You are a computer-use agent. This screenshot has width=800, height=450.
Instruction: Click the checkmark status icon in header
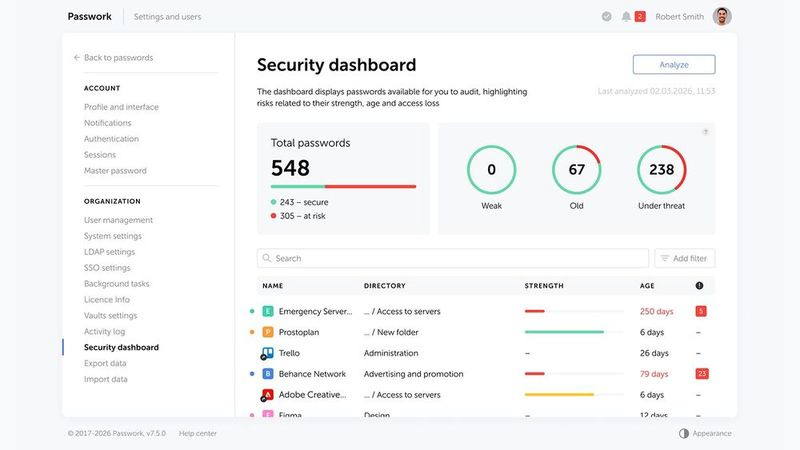(606, 16)
